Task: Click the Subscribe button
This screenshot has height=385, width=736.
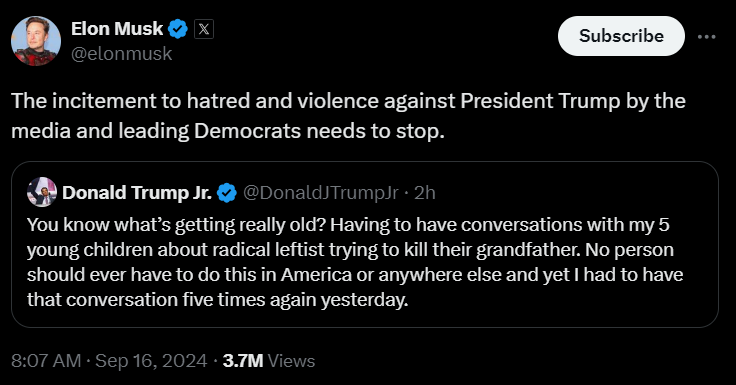Action: pos(621,36)
